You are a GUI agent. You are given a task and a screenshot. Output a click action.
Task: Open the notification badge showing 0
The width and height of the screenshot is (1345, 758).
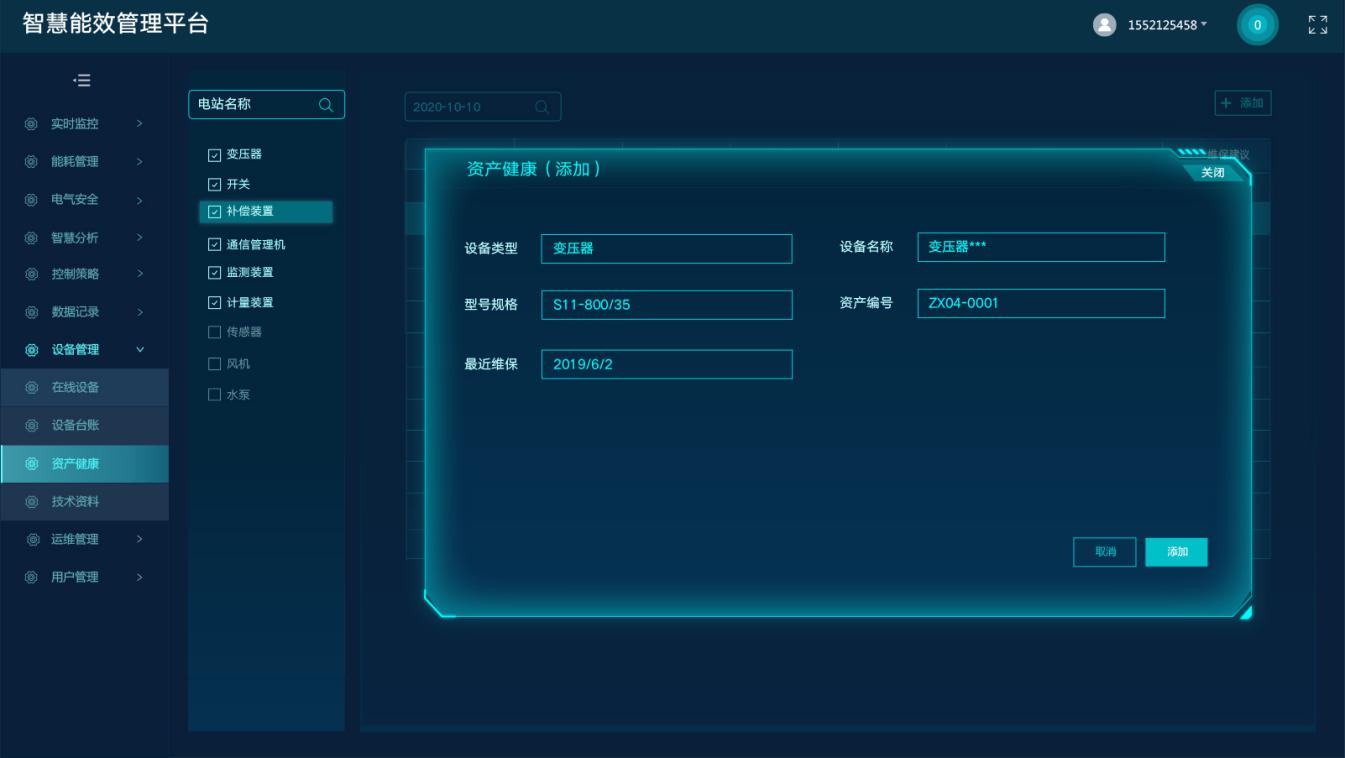1258,25
